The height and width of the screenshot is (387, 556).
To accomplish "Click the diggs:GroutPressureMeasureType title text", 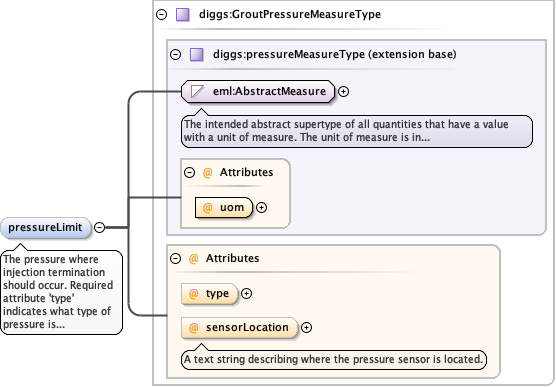I will coord(290,15).
